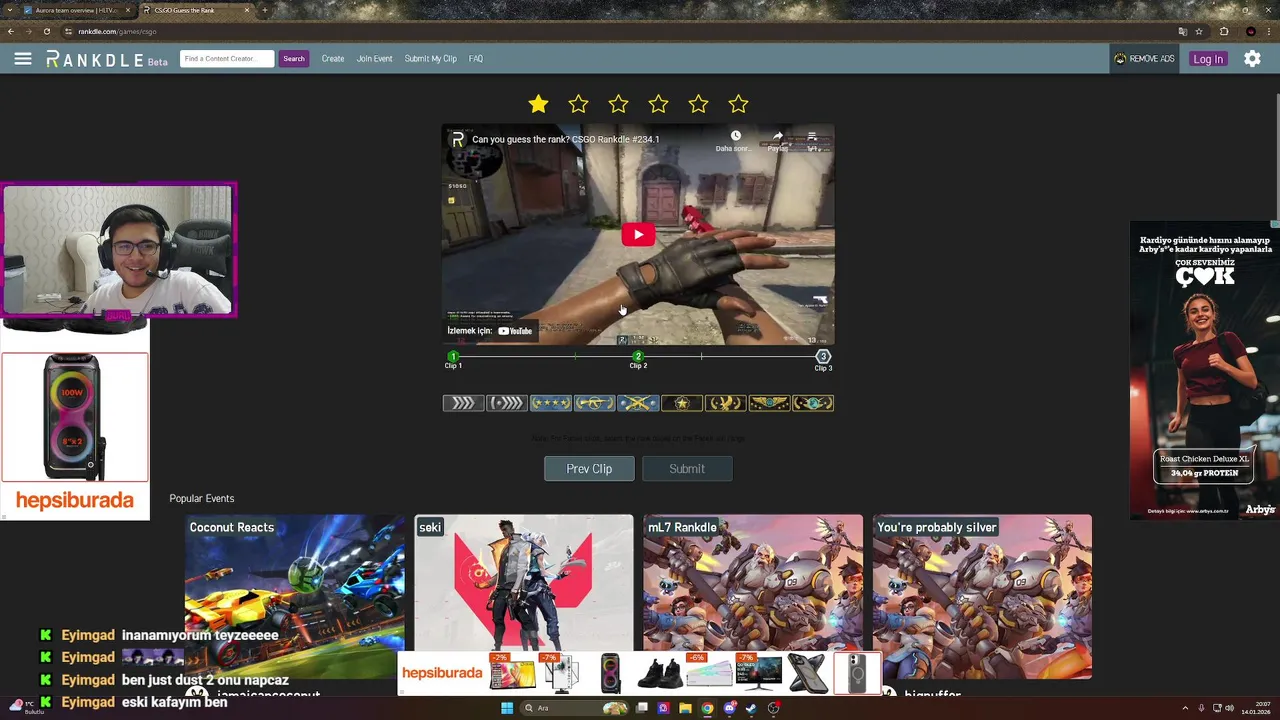Open the Rankdle channel avatar in video

458,139
